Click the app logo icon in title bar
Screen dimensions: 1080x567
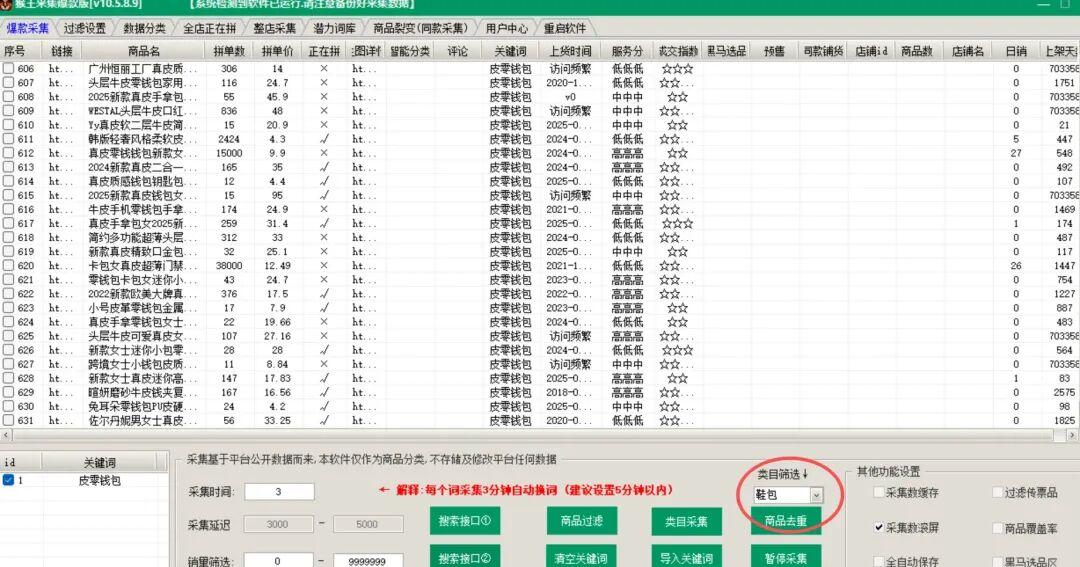tap(6, 3)
